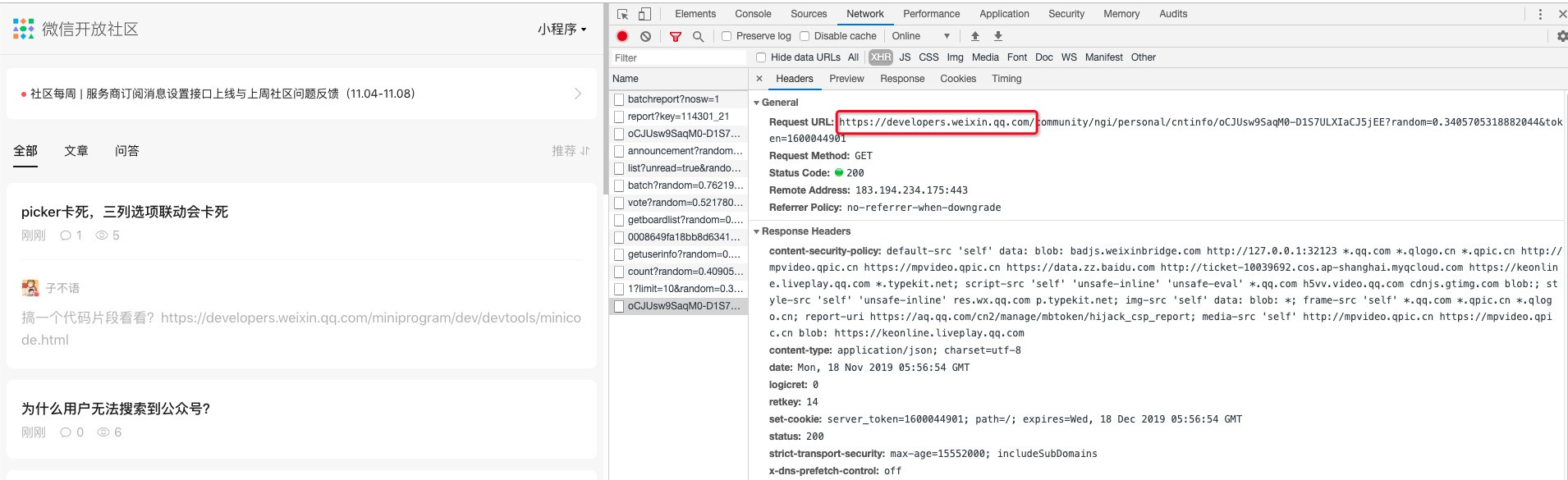Click comment icon on 公众号 post
1568x480 pixels.
tap(66, 432)
